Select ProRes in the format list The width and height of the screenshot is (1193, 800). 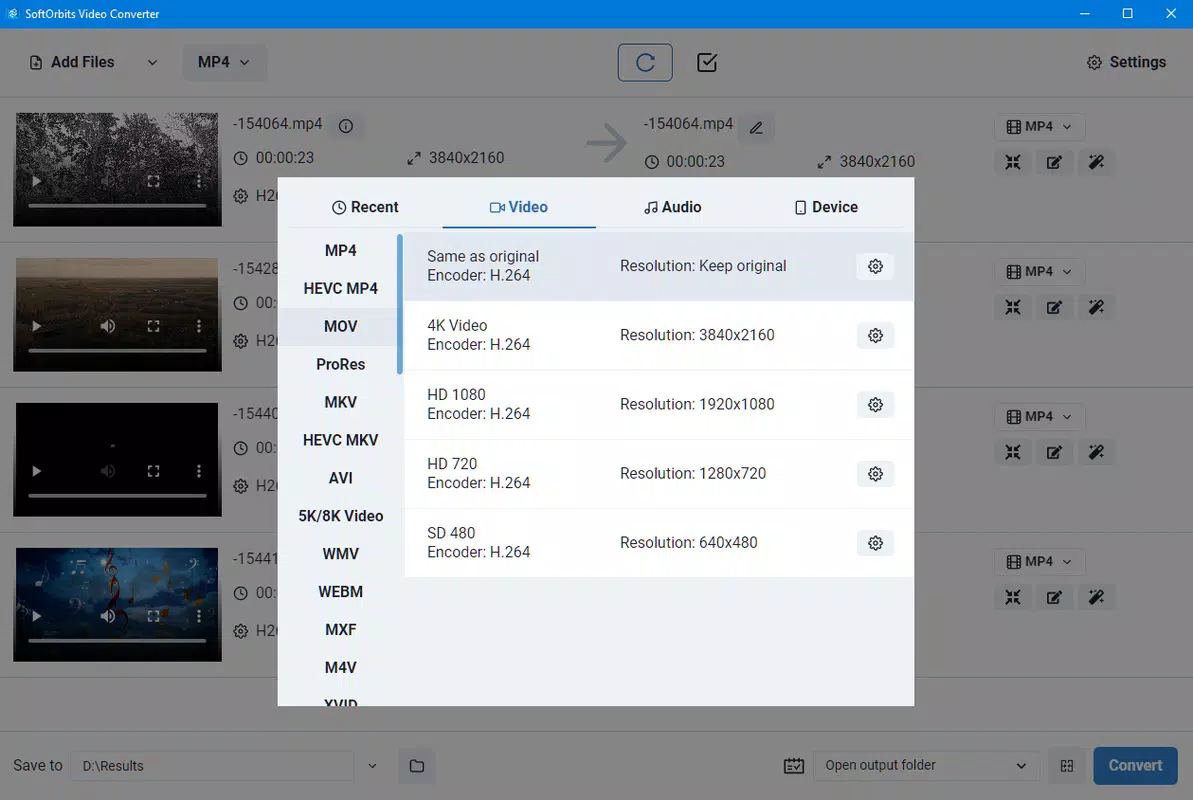340,365
